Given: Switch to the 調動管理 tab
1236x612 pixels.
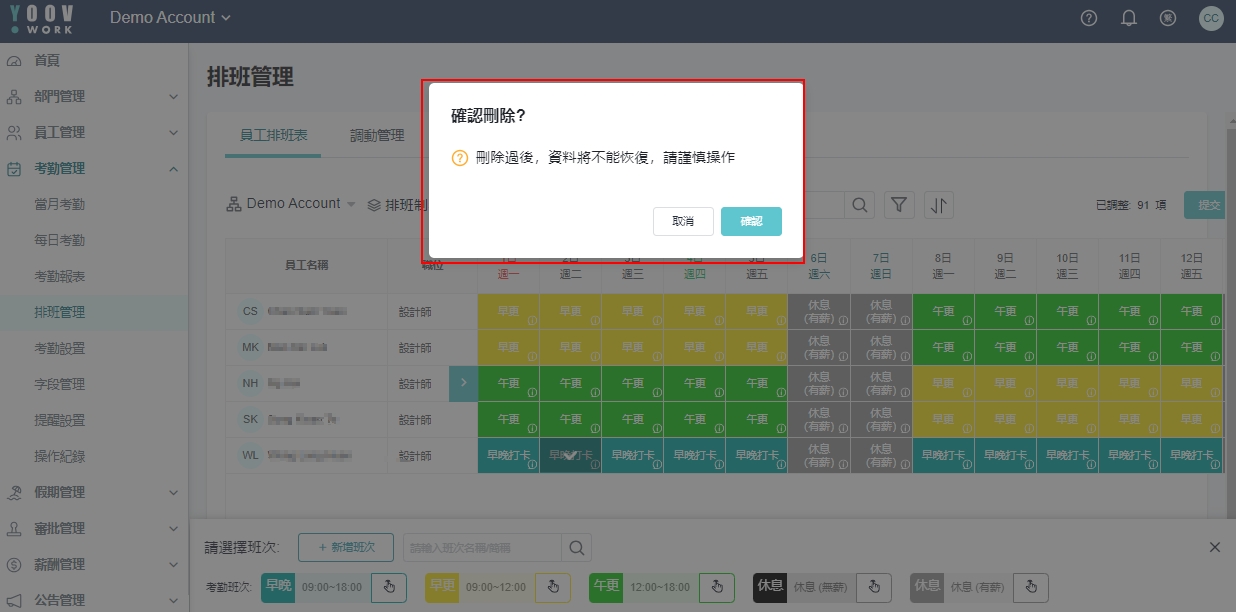Looking at the screenshot, I should pos(377,136).
